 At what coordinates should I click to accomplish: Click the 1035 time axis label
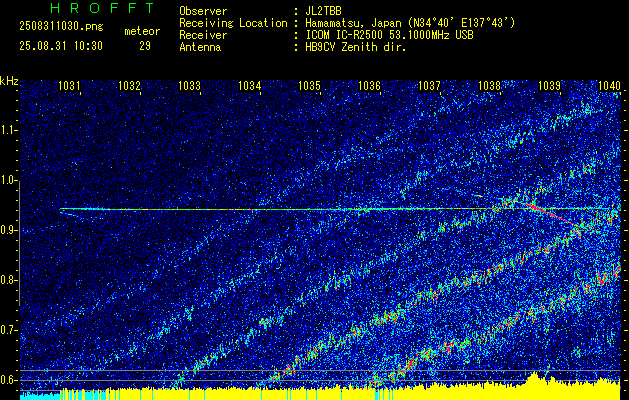tap(309, 85)
